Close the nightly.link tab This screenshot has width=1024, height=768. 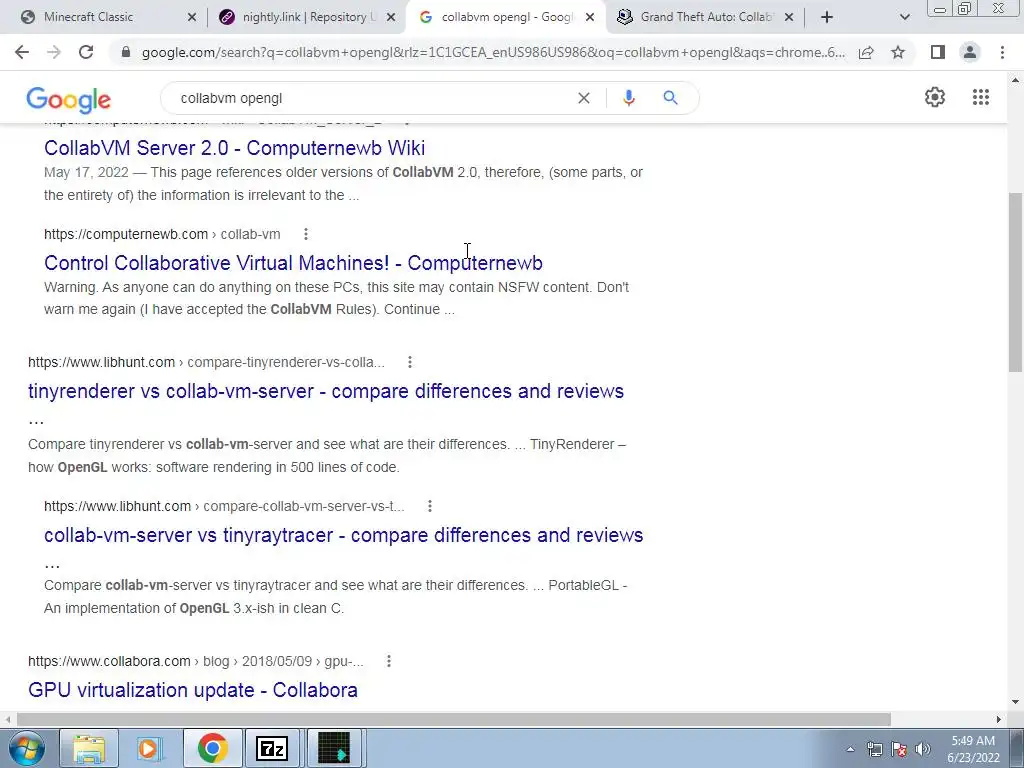[x=391, y=17]
